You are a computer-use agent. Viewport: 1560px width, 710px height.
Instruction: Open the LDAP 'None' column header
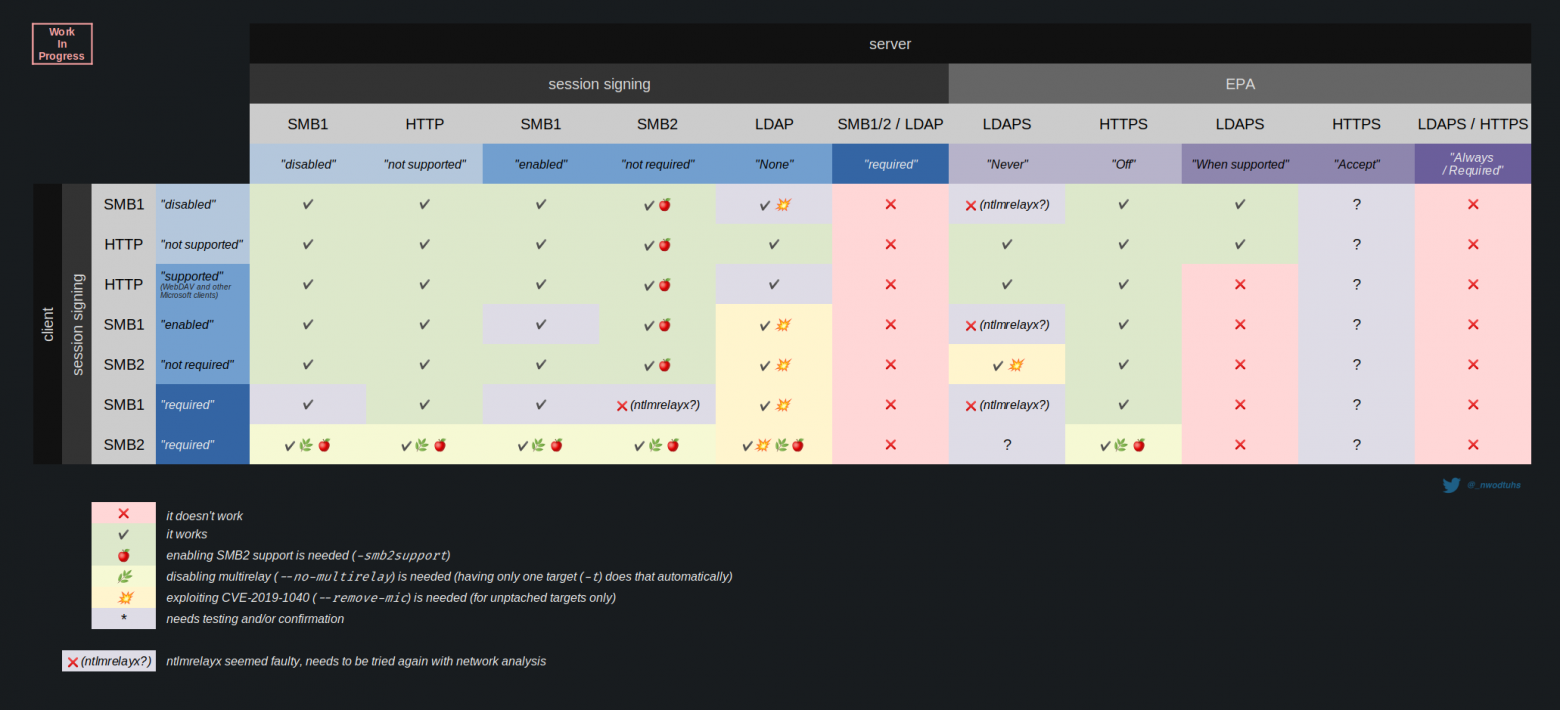point(774,124)
